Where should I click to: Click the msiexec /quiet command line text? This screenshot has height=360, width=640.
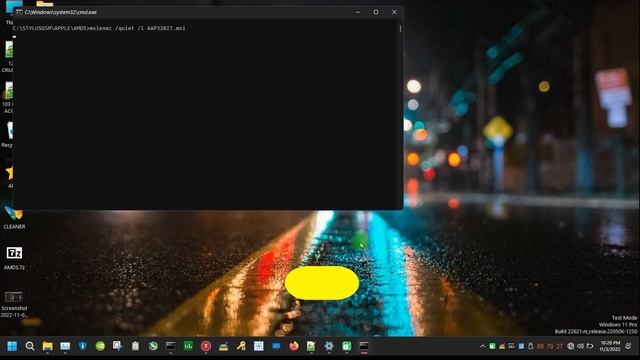137,28
